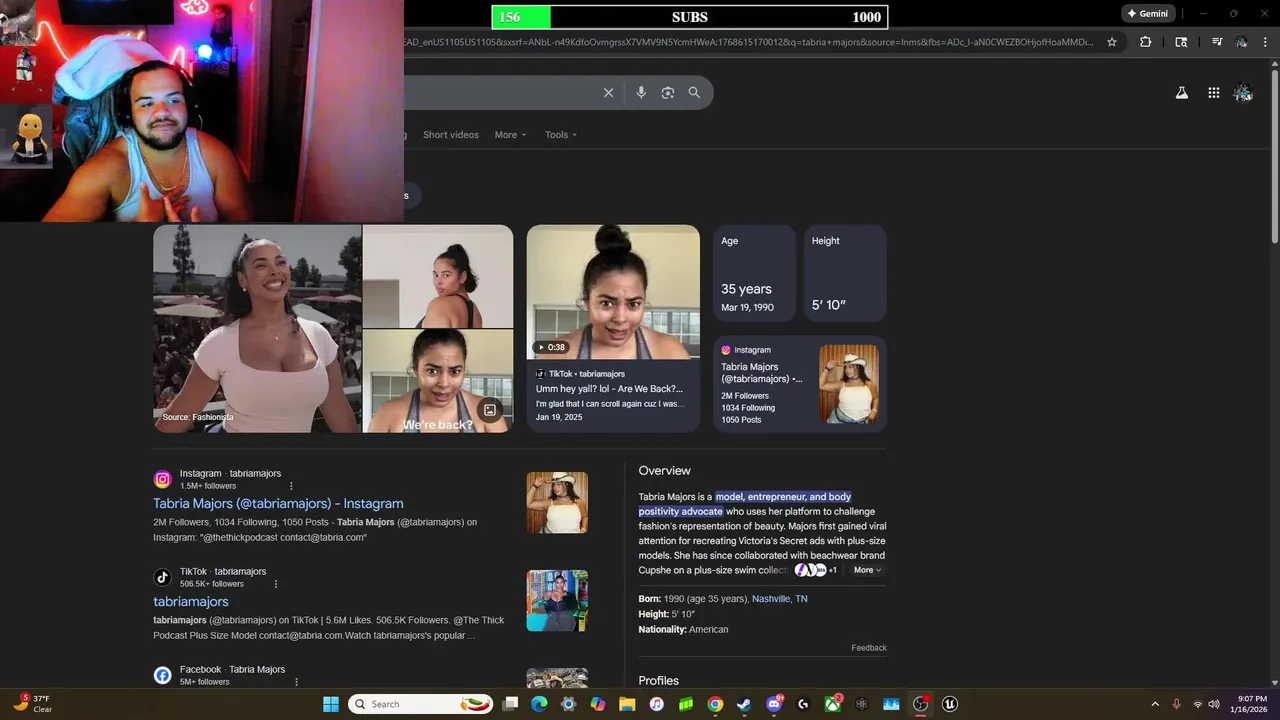The width and height of the screenshot is (1280, 720).
Task: Click overview source icons with +1
Action: pos(816,570)
